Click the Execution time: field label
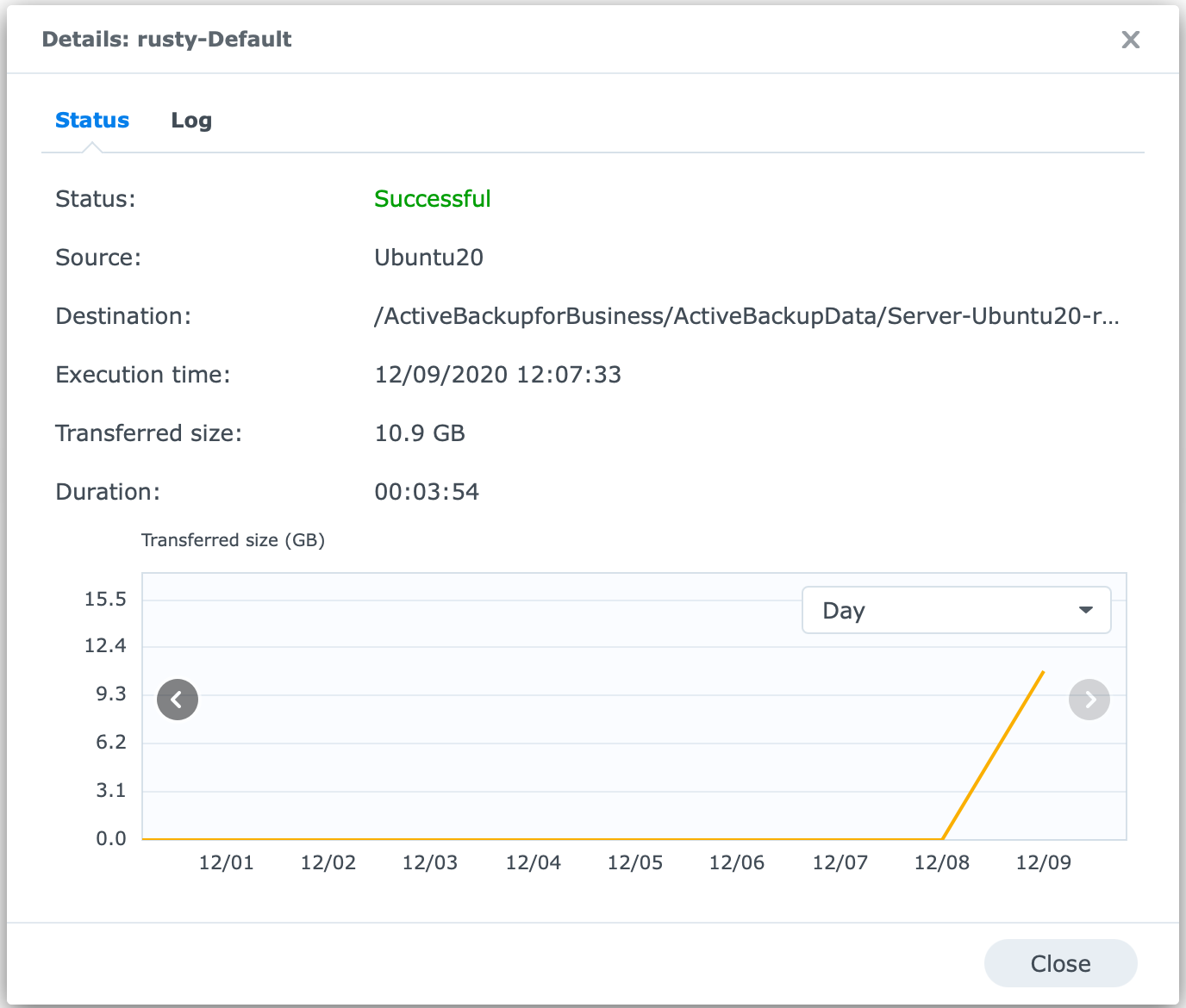The height and width of the screenshot is (1008, 1186). [x=143, y=375]
